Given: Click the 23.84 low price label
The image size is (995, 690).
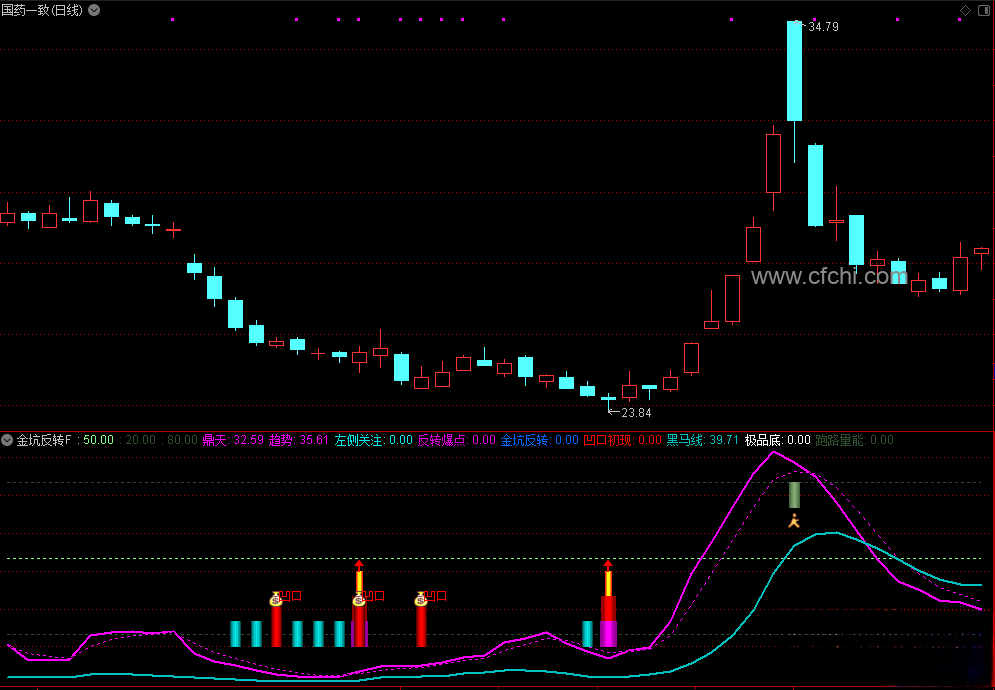Looking at the screenshot, I should (x=636, y=413).
